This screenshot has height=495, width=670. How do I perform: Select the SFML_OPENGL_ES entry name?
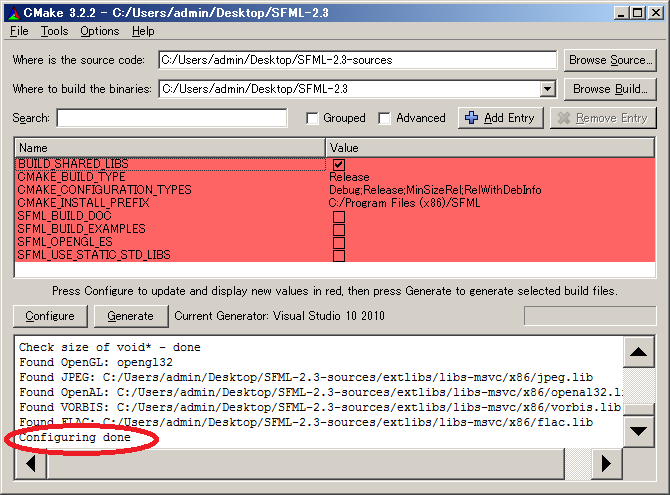65,242
